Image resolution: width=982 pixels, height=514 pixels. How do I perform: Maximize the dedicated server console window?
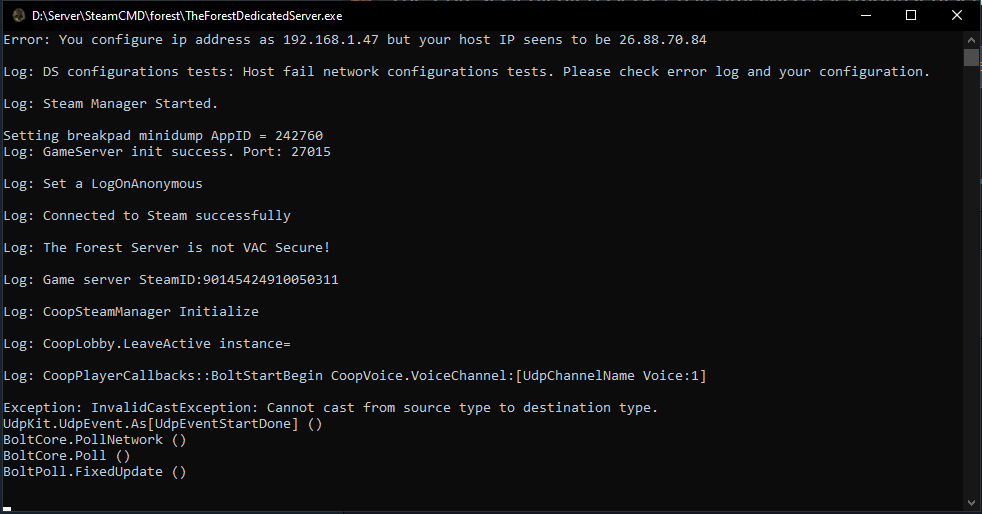click(x=911, y=15)
